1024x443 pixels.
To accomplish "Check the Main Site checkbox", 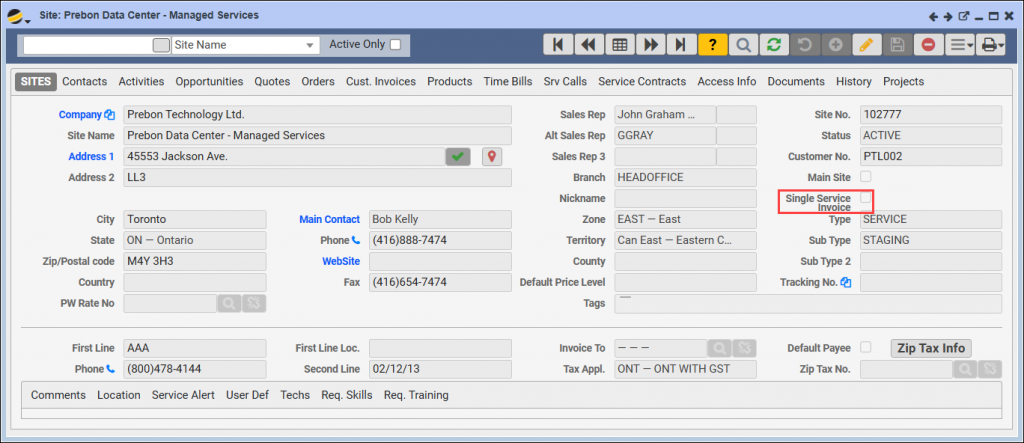I will [x=866, y=177].
